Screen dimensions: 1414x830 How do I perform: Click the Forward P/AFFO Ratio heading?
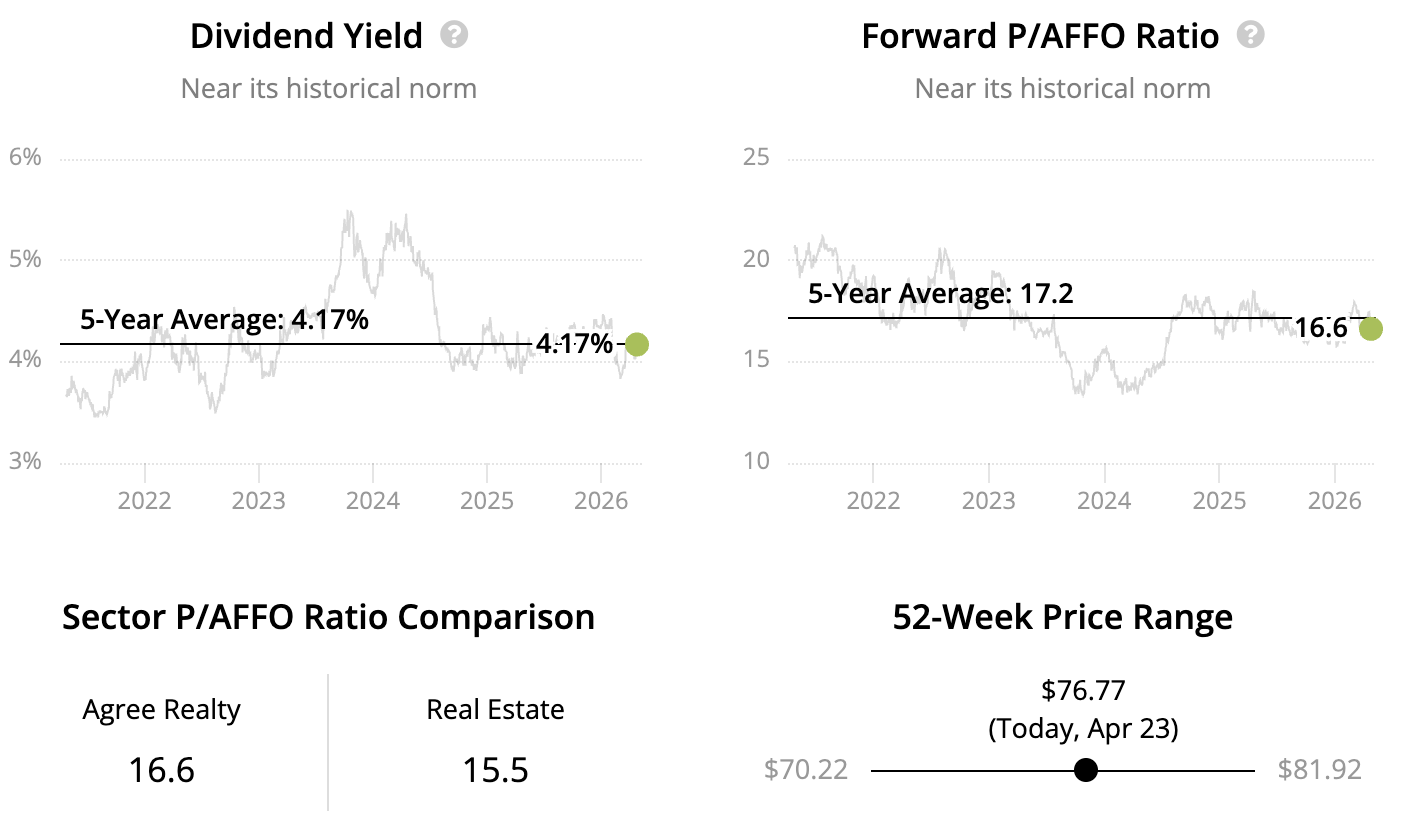coord(1040,37)
